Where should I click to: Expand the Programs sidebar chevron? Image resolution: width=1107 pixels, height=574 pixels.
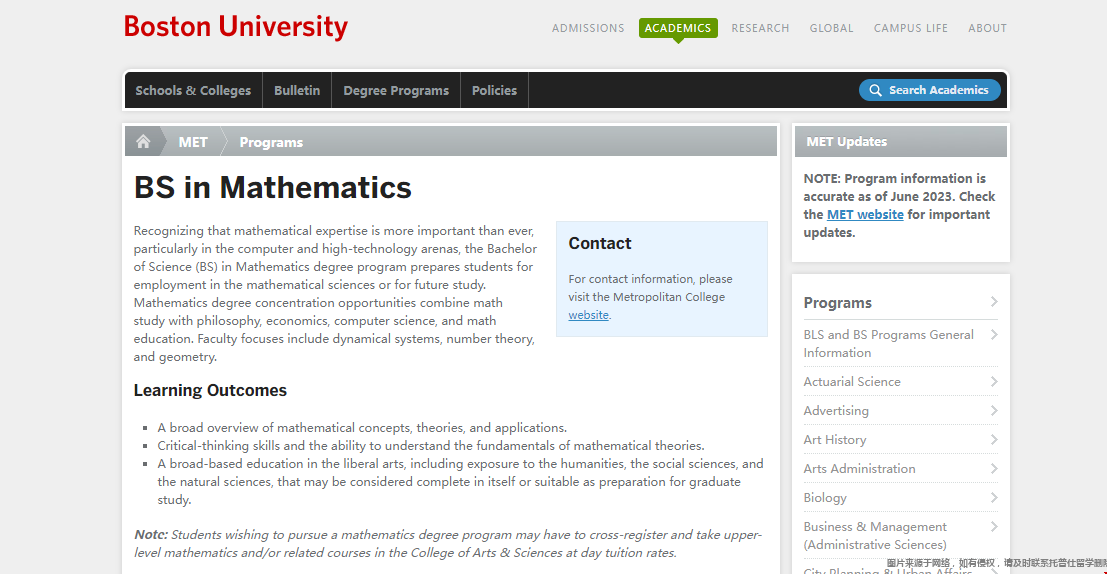[993, 301]
